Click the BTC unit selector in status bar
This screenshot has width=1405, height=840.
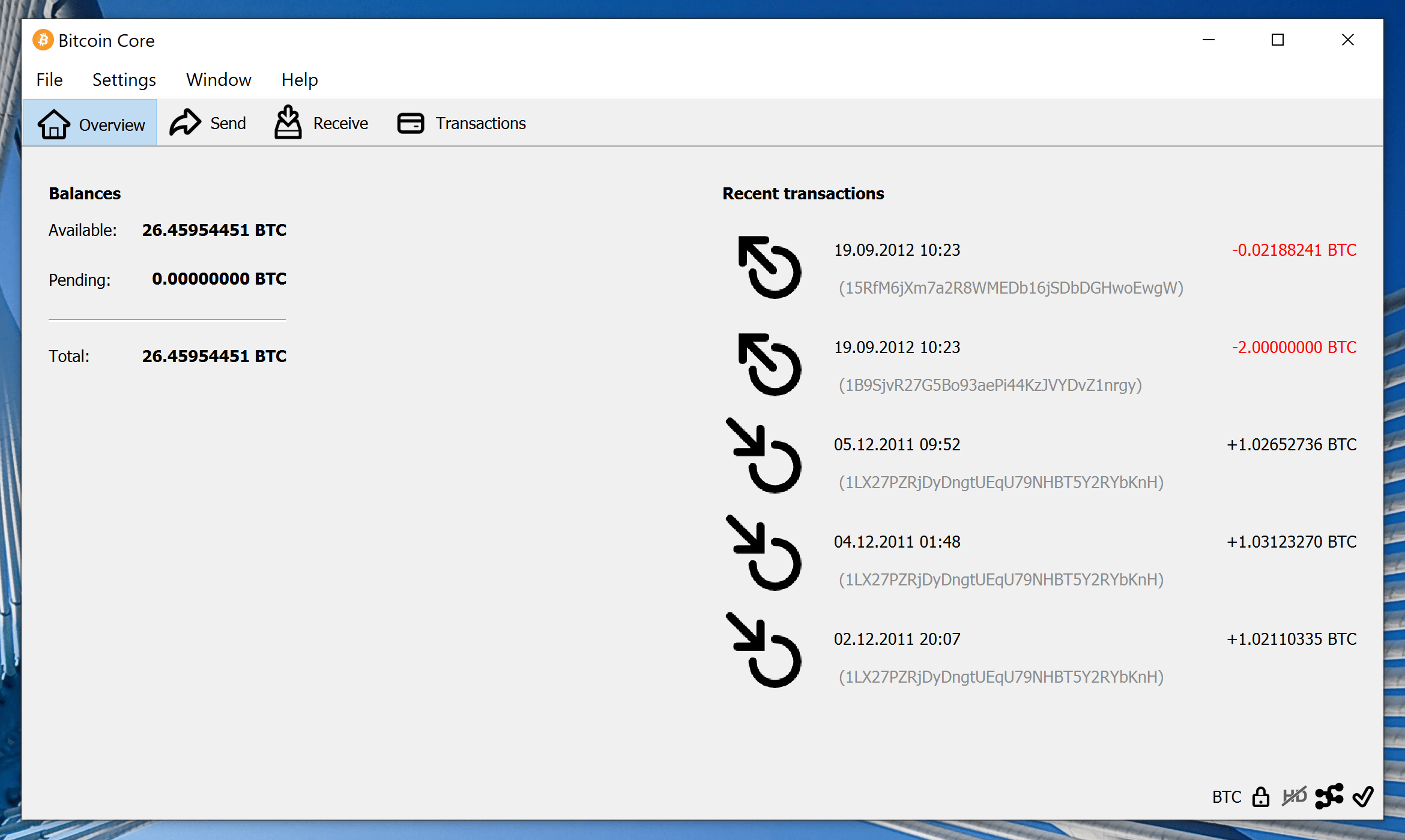coord(1226,797)
